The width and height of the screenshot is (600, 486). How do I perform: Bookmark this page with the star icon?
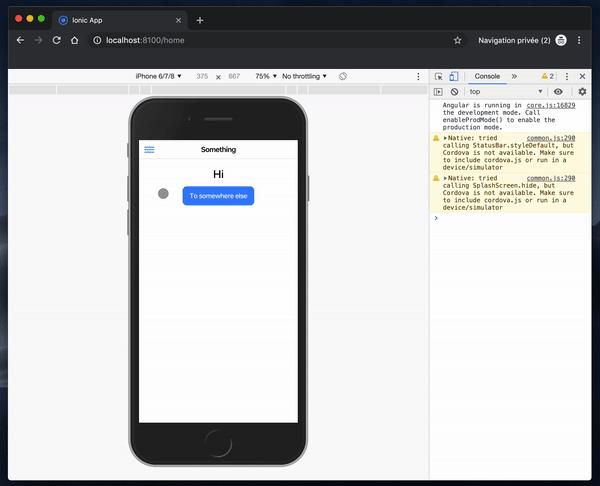click(457, 40)
